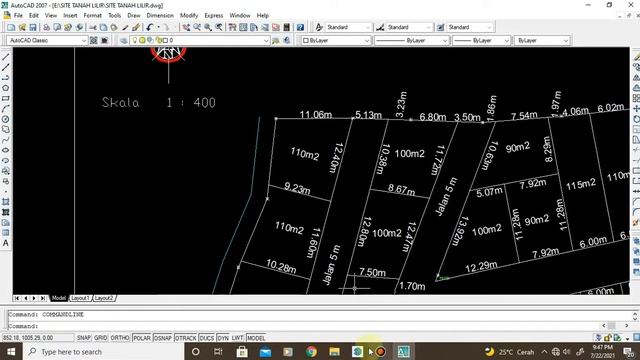This screenshot has height=360, width=640.
Task: Toggle POLAR tracking
Action: tap(142, 338)
